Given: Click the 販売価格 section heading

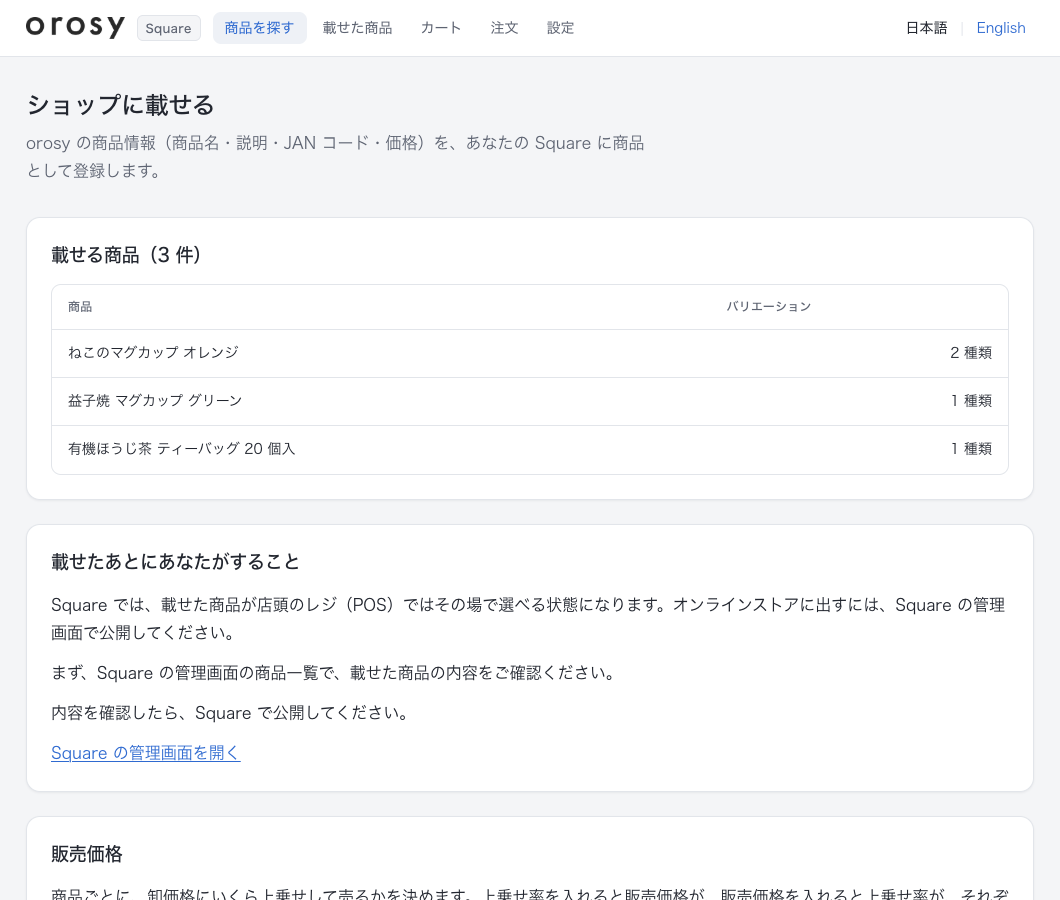Looking at the screenshot, I should [87, 854].
